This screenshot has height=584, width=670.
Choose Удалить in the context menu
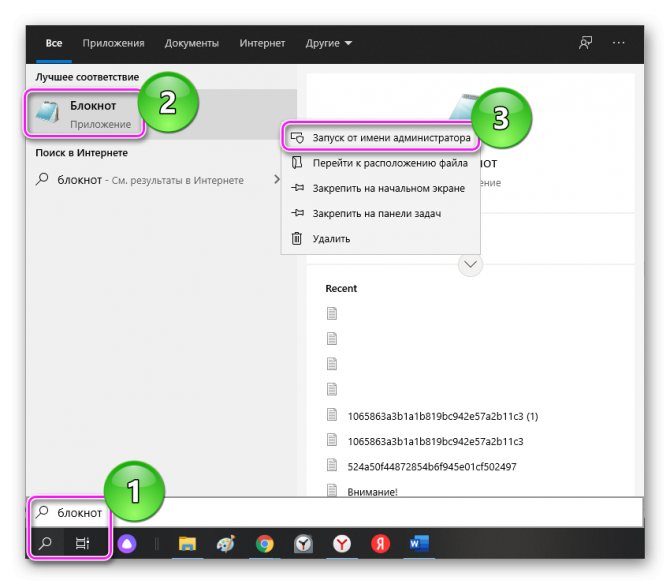click(380, 238)
